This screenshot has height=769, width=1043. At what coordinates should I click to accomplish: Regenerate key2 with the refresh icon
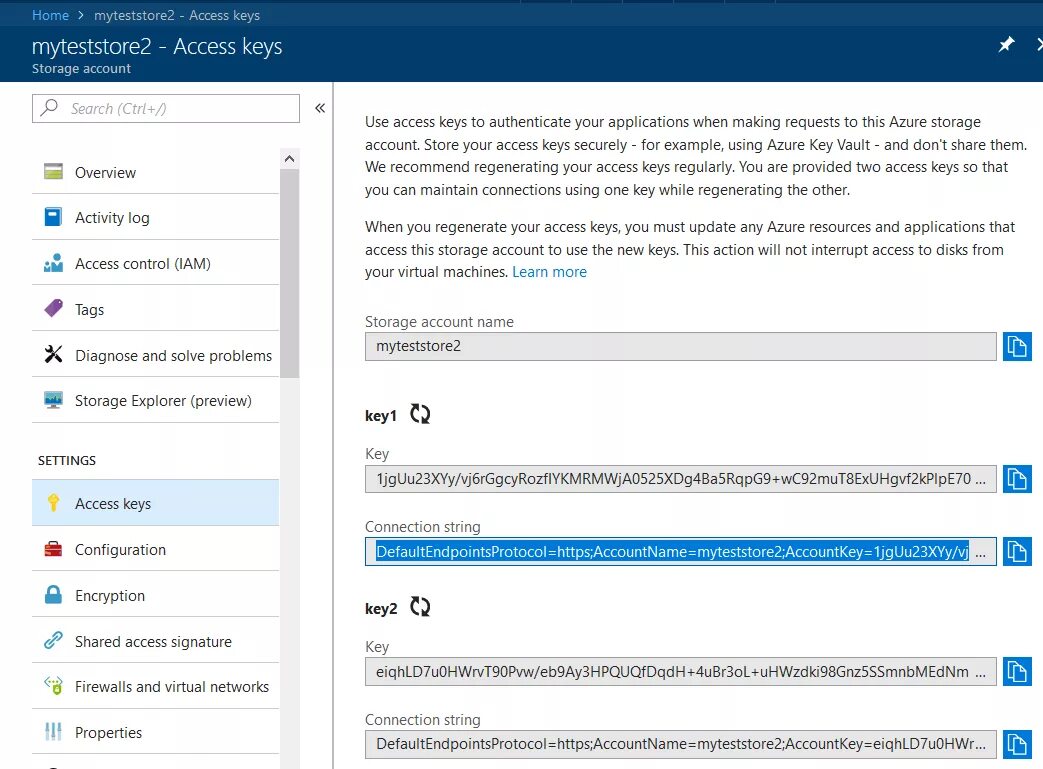(420, 607)
